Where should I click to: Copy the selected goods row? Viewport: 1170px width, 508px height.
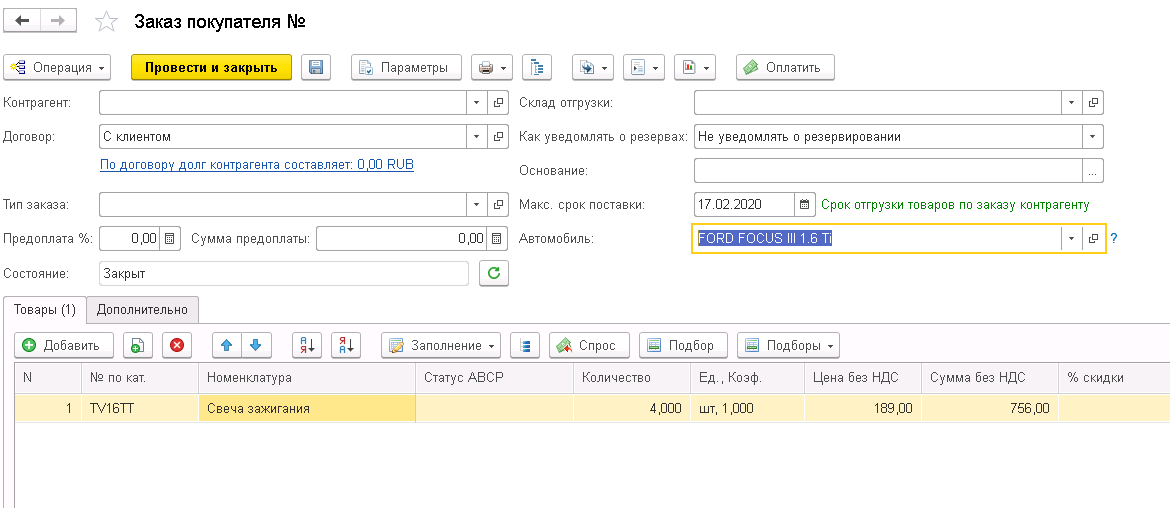137,345
